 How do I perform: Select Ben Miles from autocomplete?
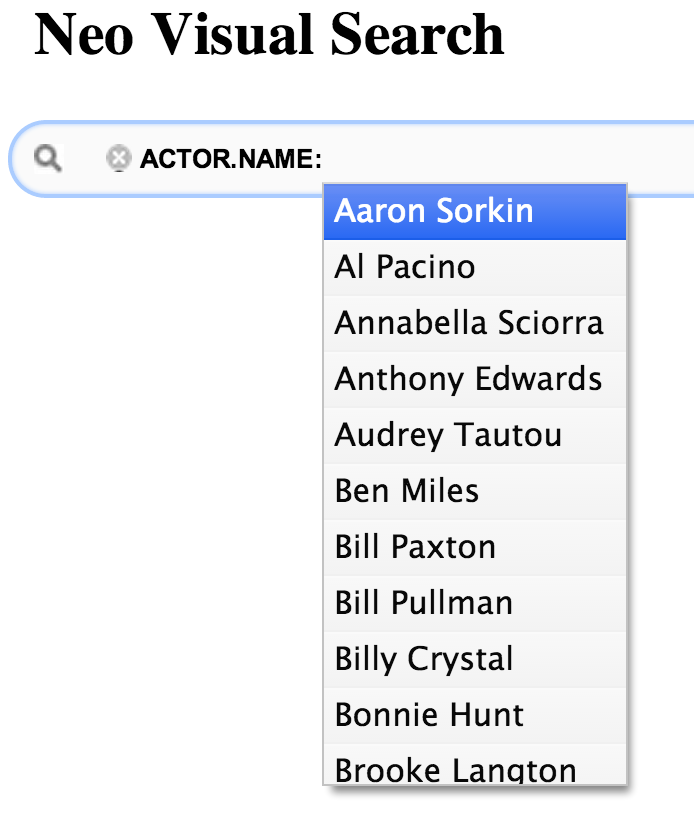[406, 491]
